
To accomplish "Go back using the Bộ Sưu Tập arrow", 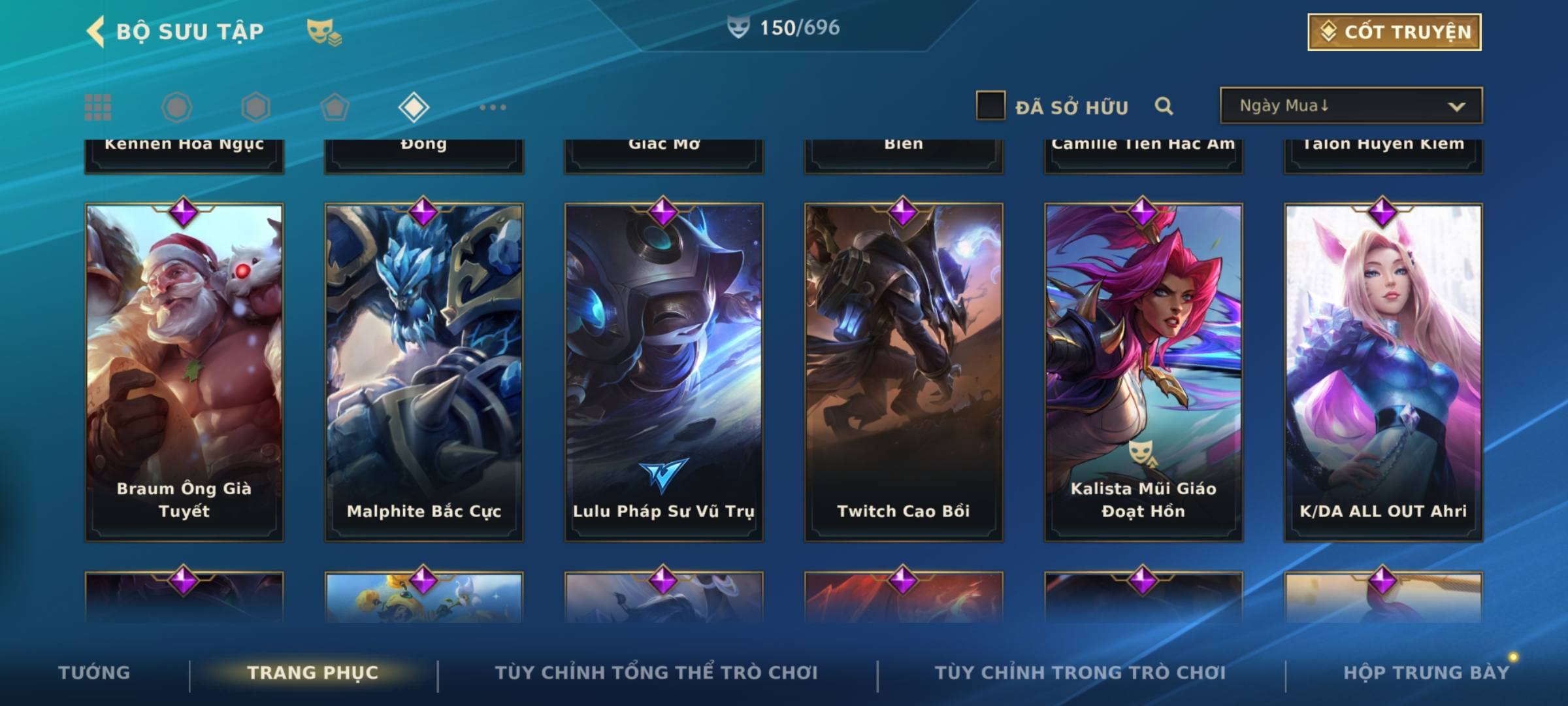I will click(95, 32).
